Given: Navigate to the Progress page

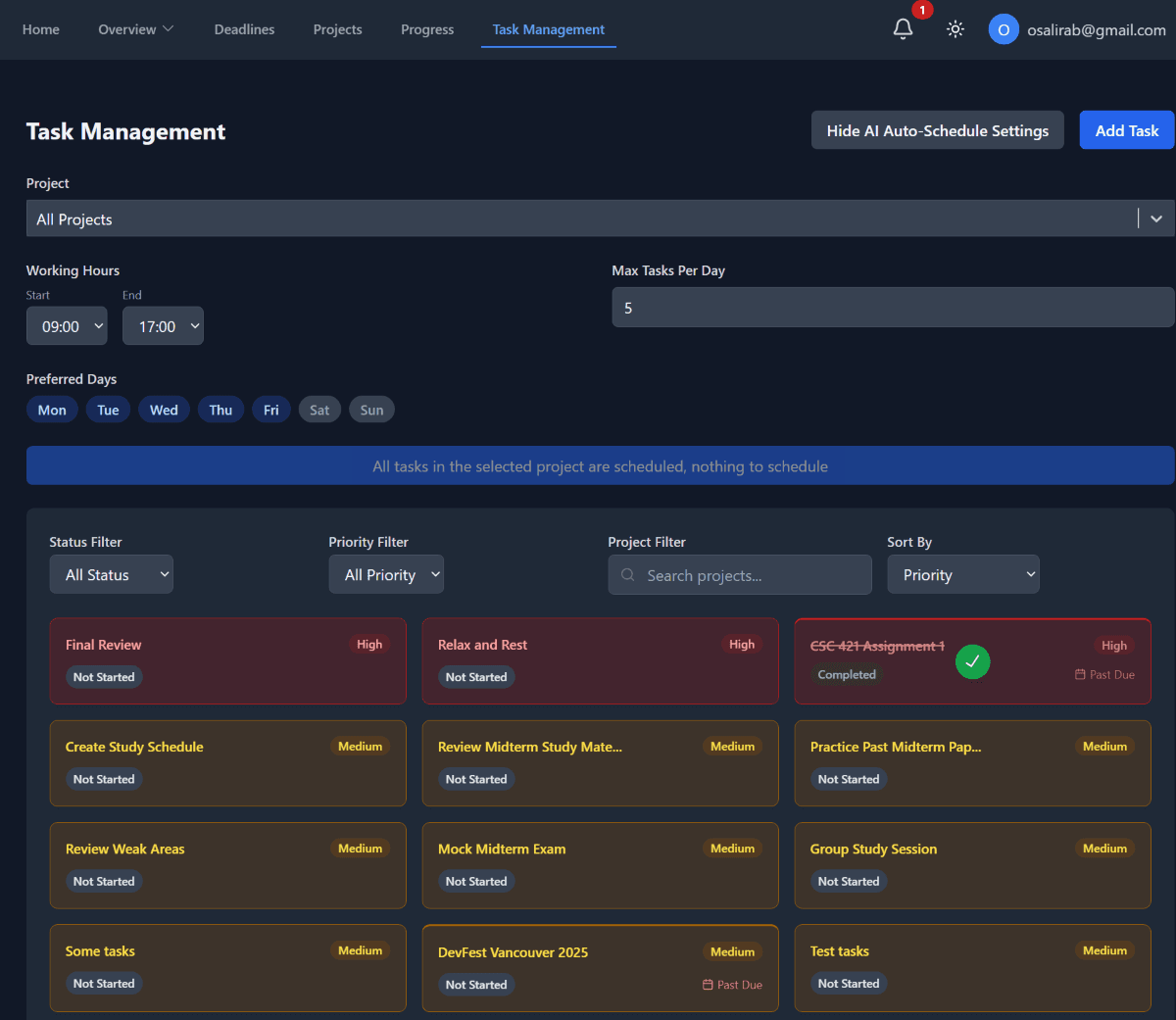Looking at the screenshot, I should click(427, 29).
